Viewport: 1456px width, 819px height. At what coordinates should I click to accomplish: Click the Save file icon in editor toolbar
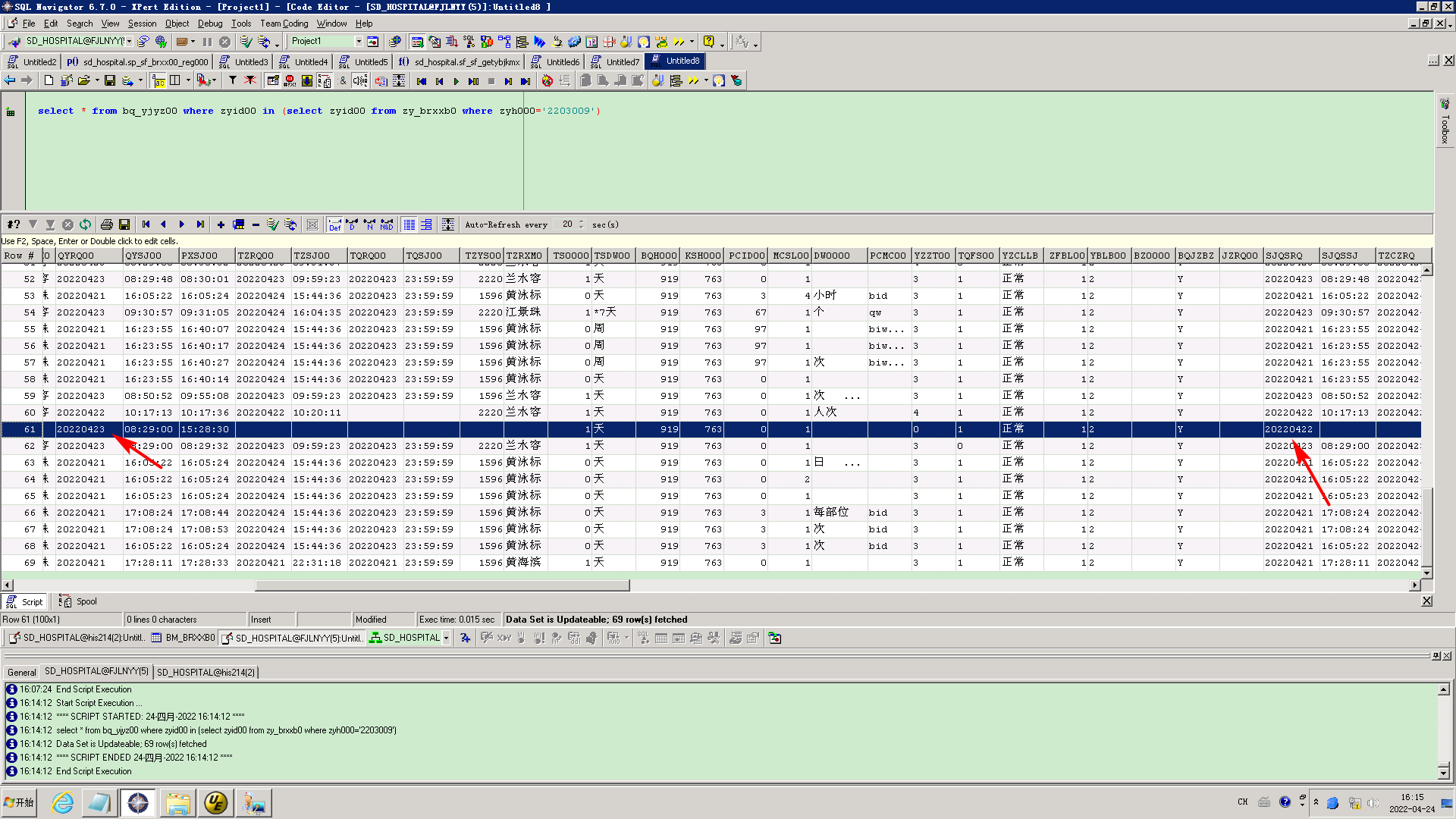[110, 80]
